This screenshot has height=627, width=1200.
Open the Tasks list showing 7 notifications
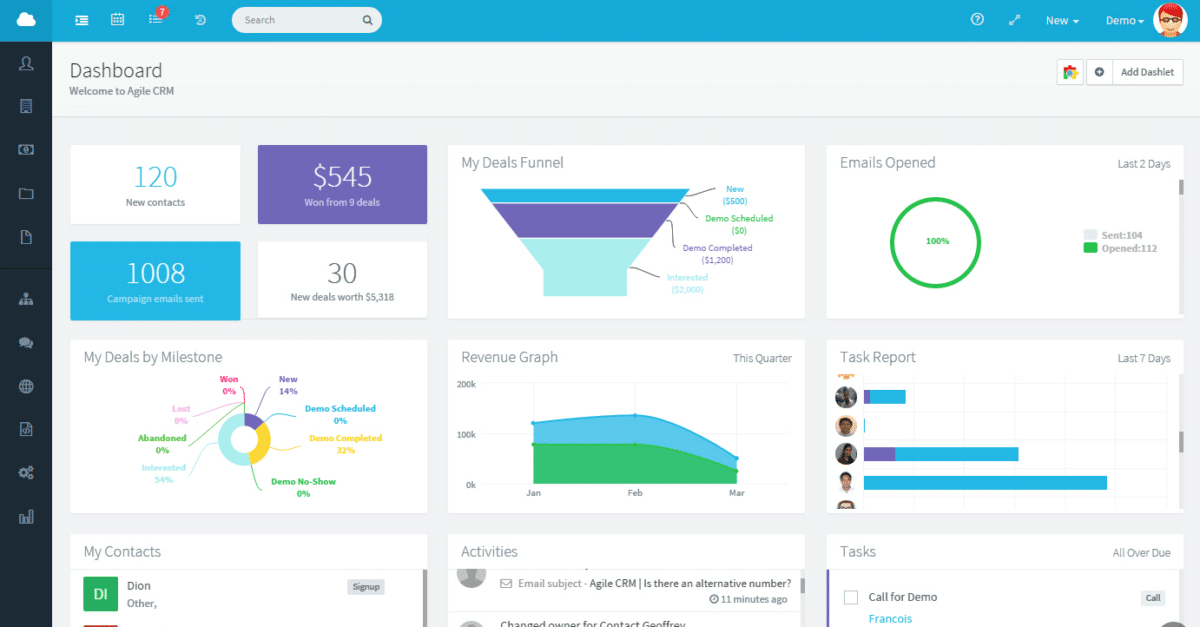click(x=156, y=19)
